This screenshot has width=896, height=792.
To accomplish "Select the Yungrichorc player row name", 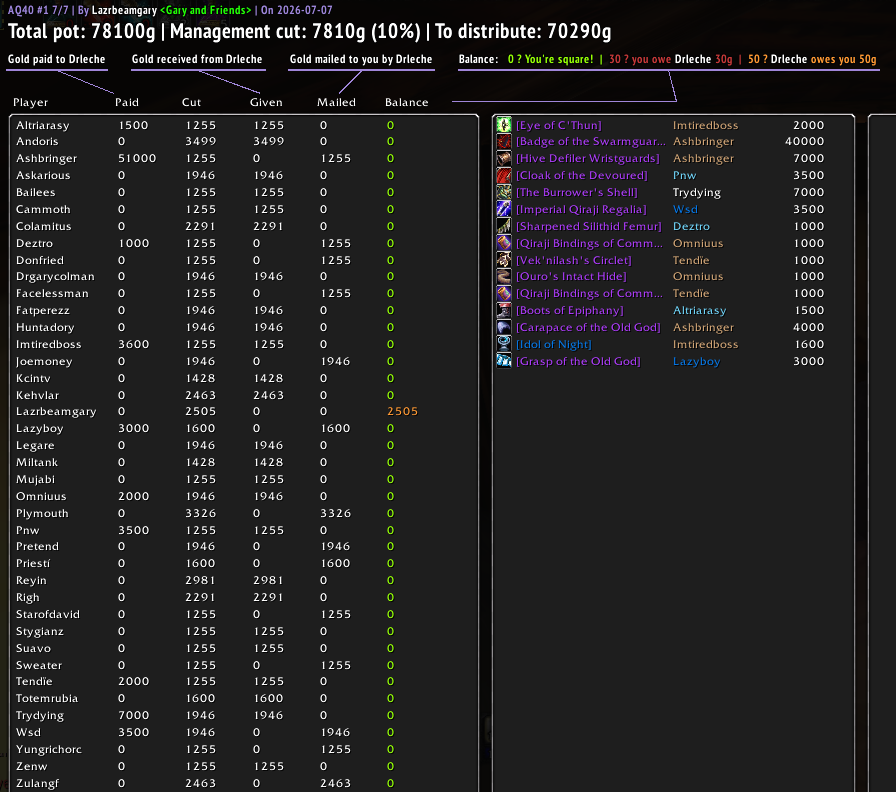I will tap(49, 749).
